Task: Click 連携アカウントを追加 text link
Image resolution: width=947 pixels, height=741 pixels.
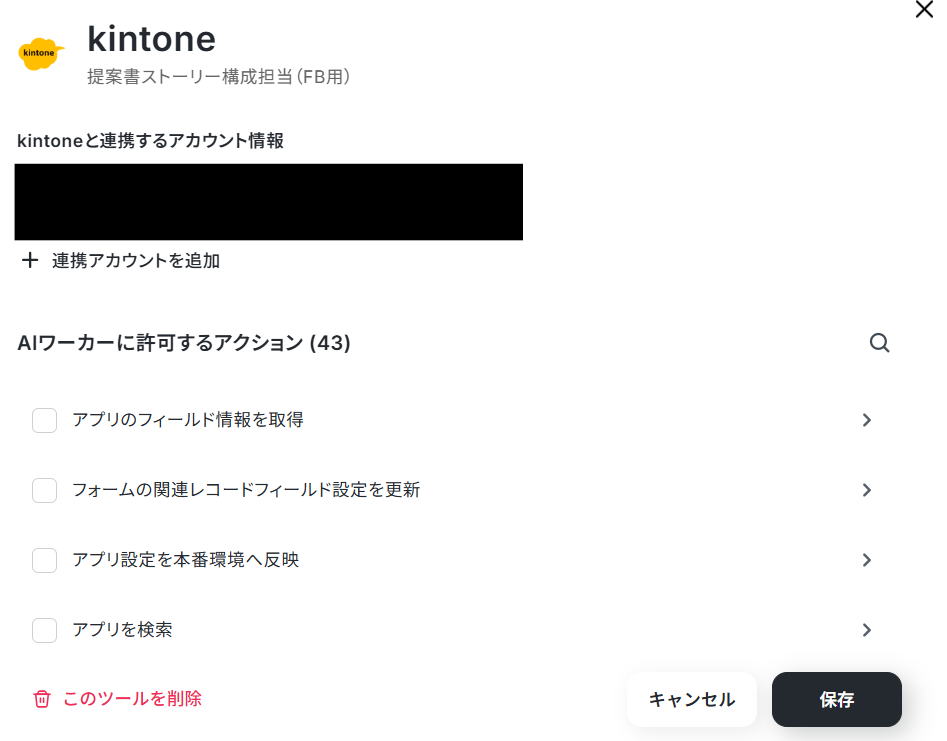Action: [136, 261]
